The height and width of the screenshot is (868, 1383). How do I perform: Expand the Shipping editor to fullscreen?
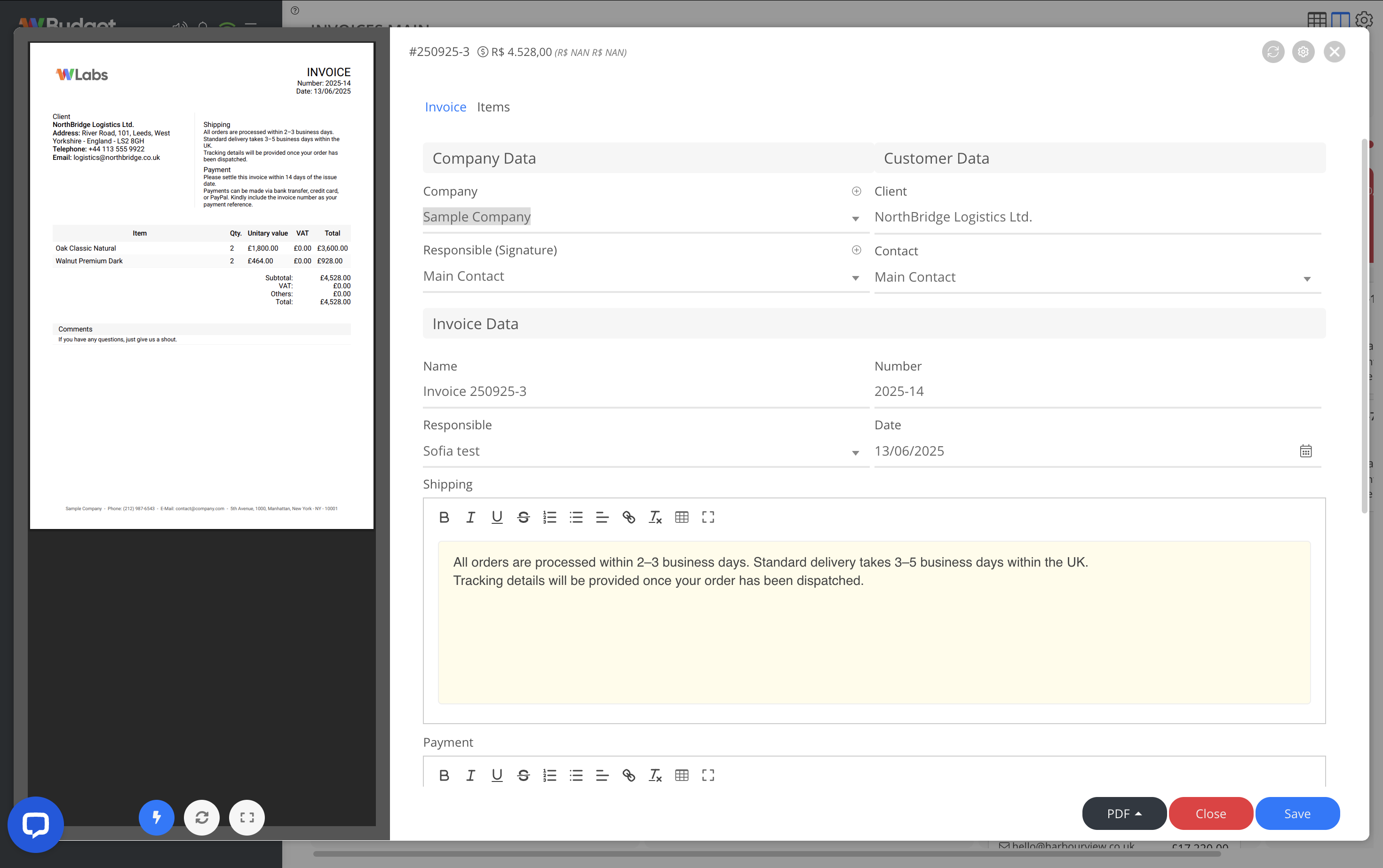click(707, 517)
